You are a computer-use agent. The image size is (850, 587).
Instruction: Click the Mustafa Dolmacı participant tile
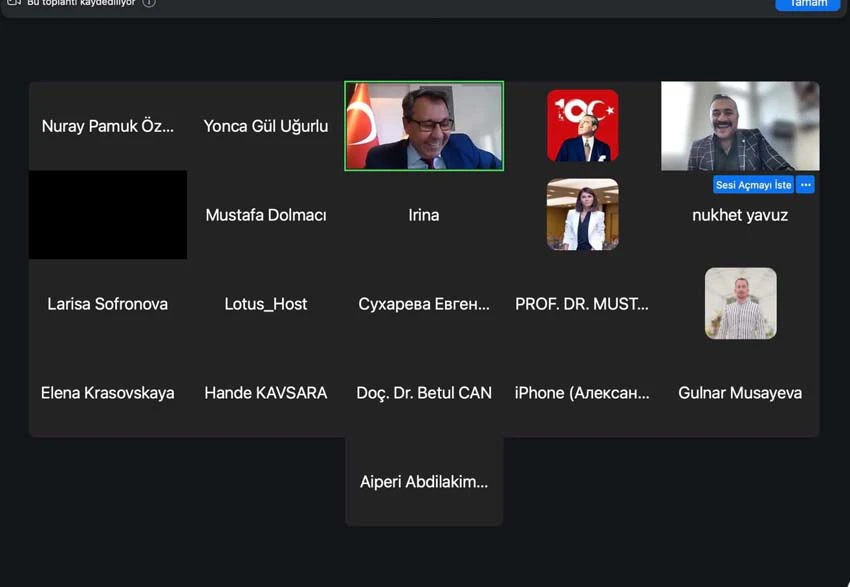[266, 215]
